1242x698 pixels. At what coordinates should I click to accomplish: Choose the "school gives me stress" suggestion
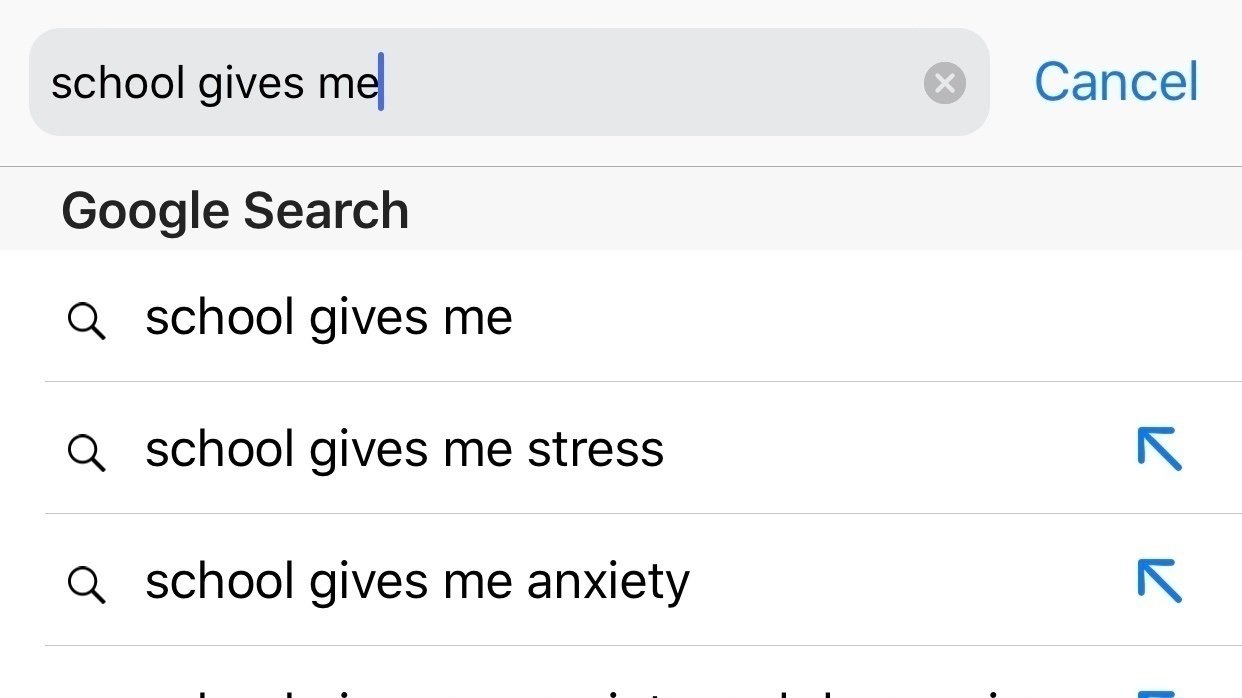(x=404, y=450)
